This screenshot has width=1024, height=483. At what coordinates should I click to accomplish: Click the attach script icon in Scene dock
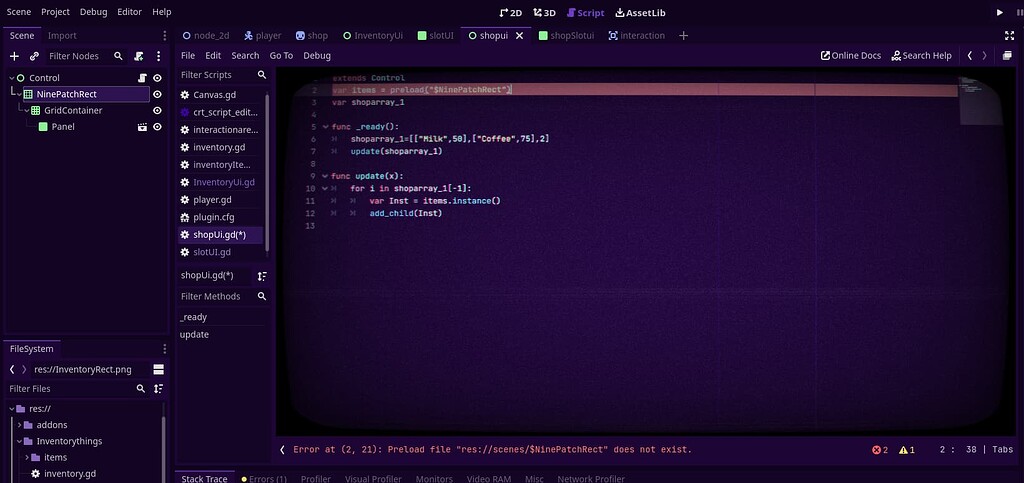(138, 57)
